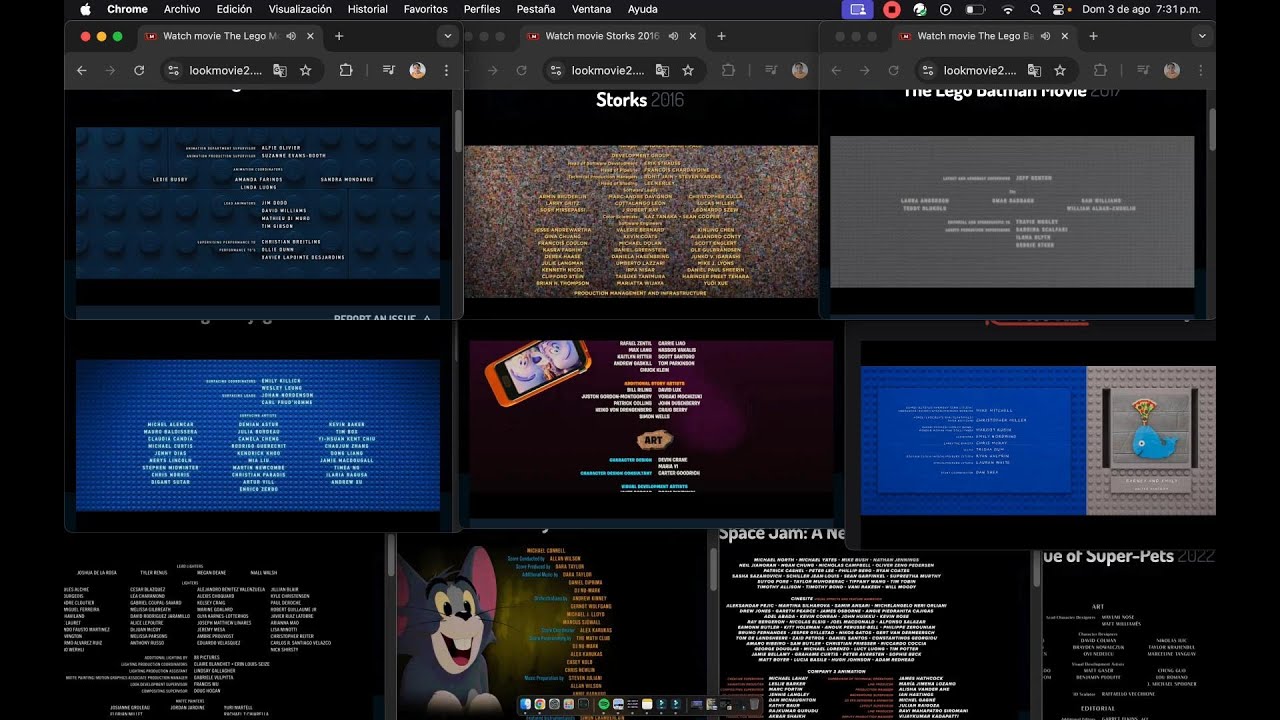1280x720 pixels.
Task: Open Control Center in the menu bar
Action: 1059,9
